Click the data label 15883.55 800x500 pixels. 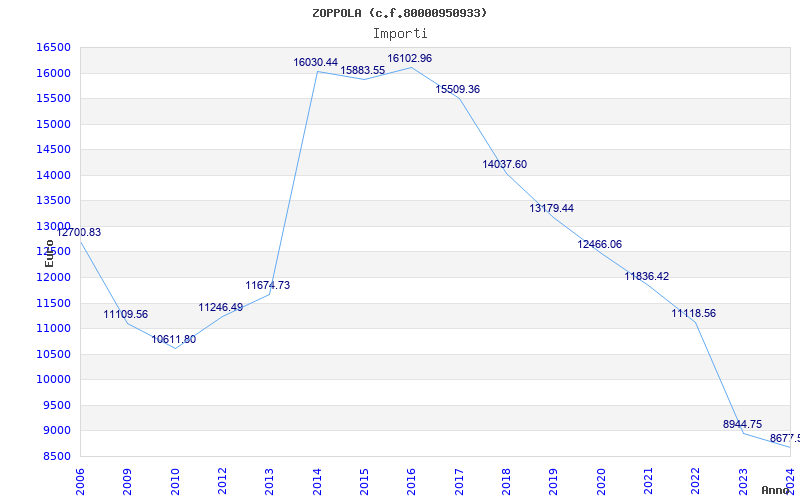[362, 70]
